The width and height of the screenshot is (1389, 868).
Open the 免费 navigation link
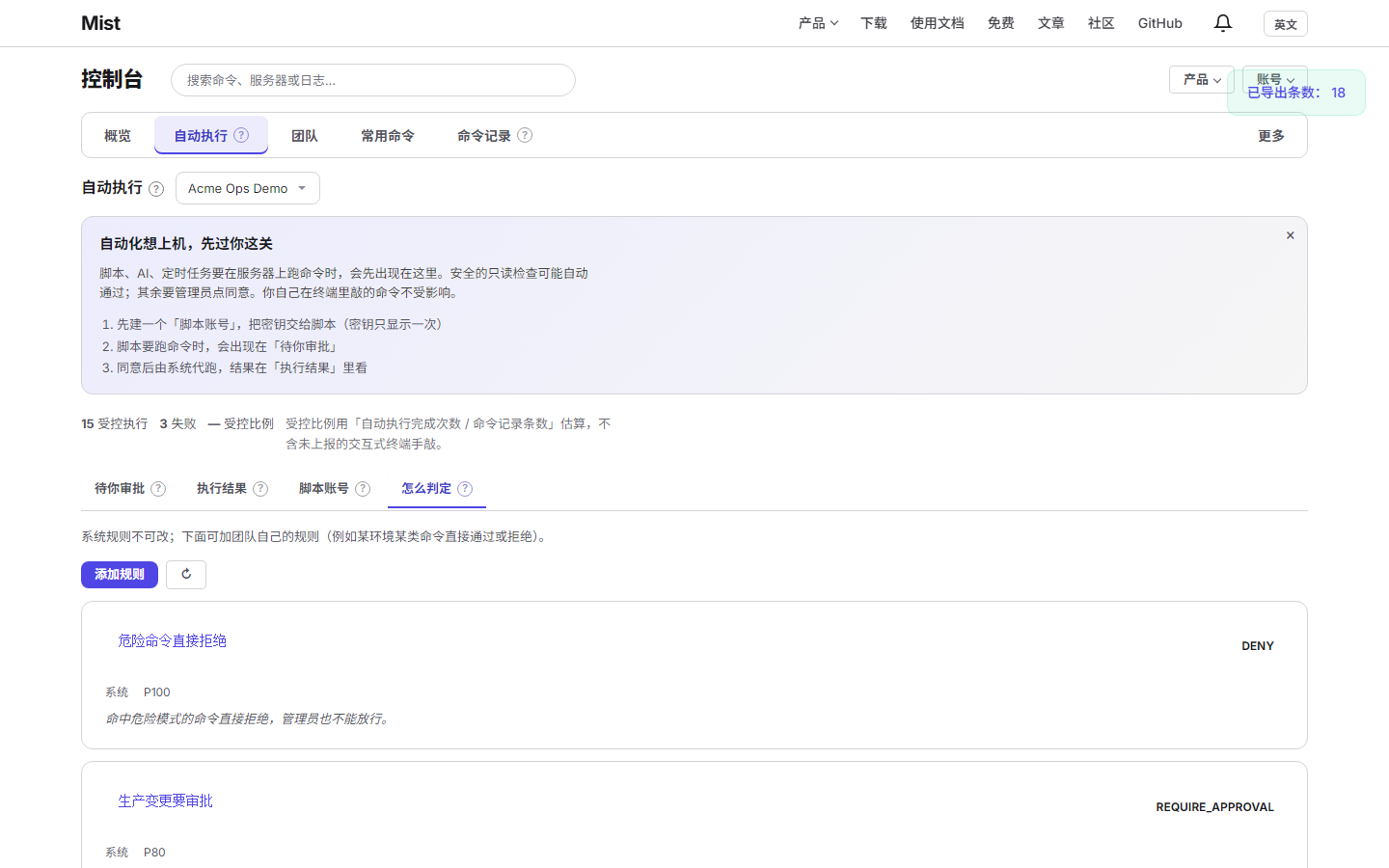coord(1001,23)
